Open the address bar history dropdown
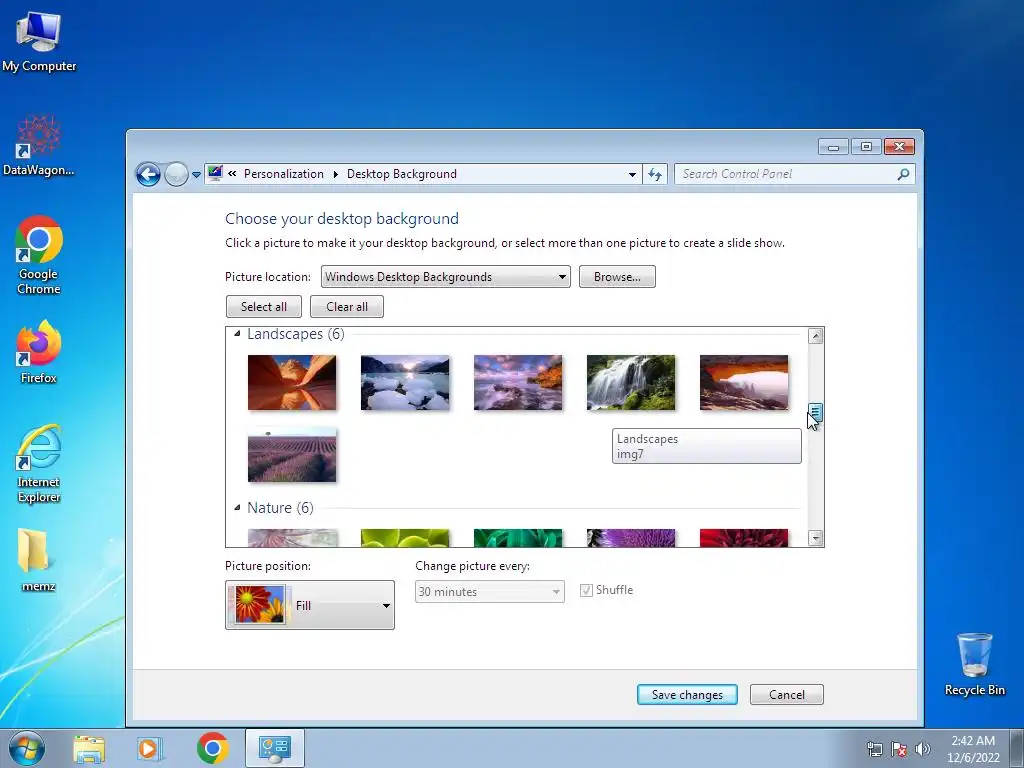The height and width of the screenshot is (768, 1024). pos(632,174)
